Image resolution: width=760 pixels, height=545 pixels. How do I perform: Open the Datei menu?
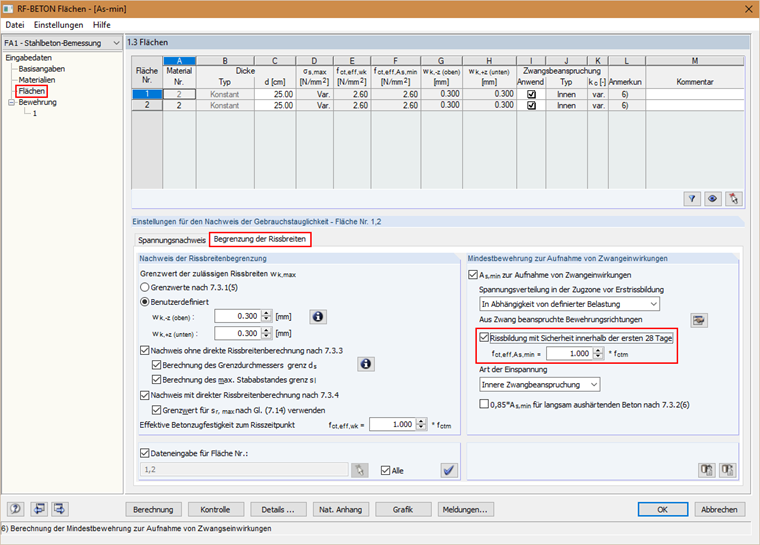coord(15,25)
